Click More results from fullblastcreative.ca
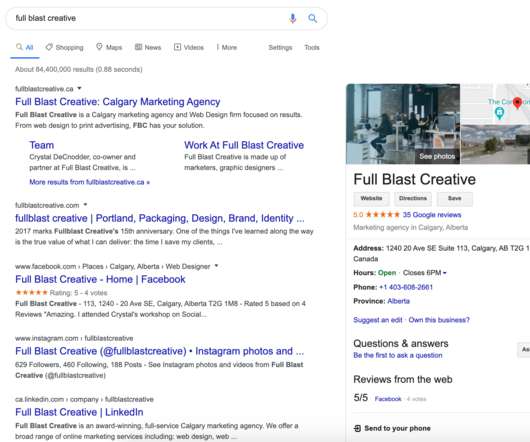 click(x=89, y=182)
